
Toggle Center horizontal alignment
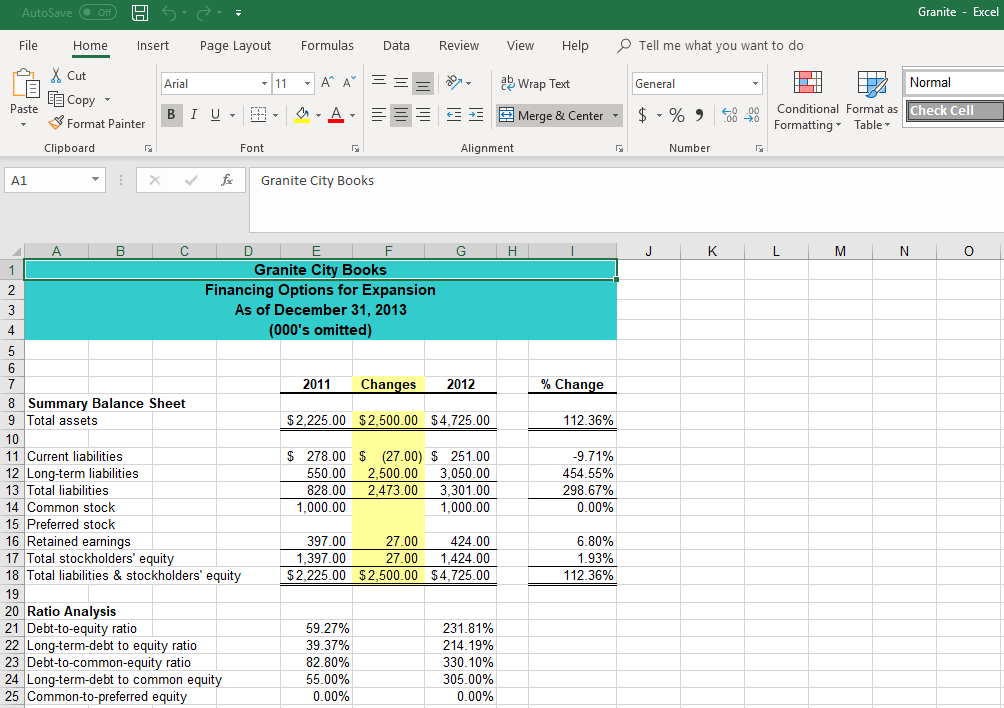point(401,115)
